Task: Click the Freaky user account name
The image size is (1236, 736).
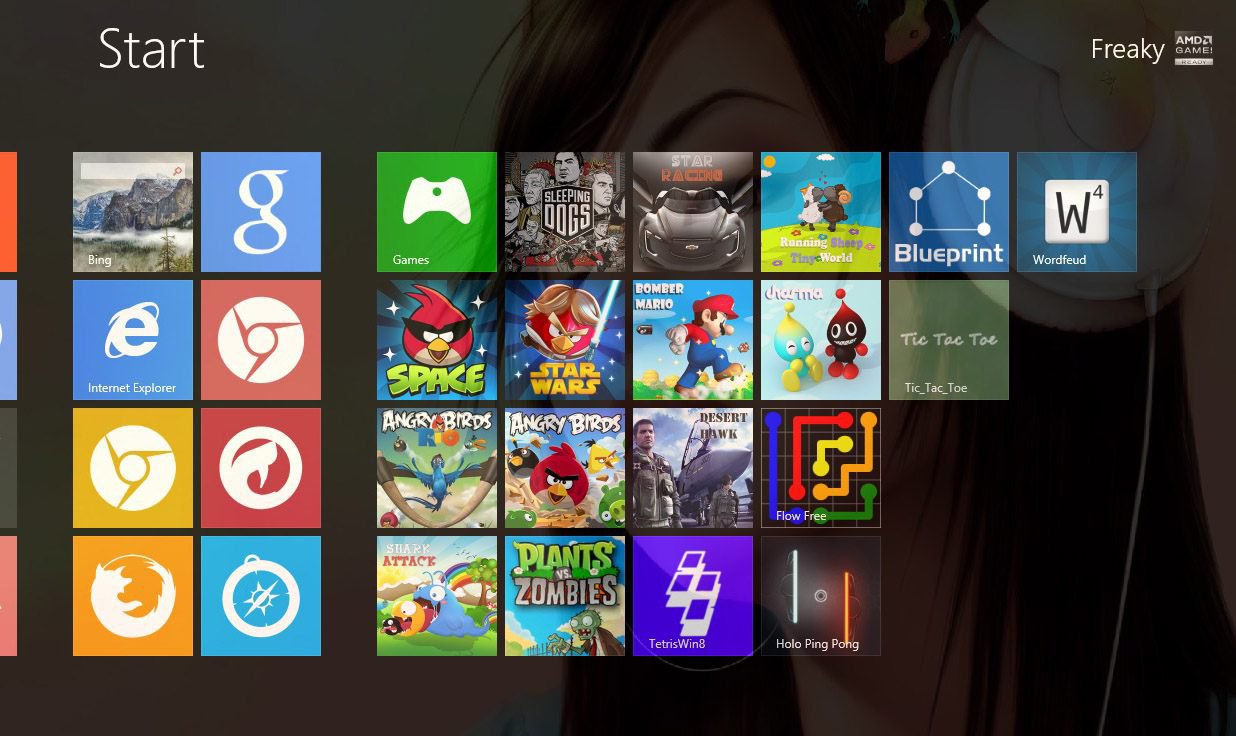Action: [1127, 49]
